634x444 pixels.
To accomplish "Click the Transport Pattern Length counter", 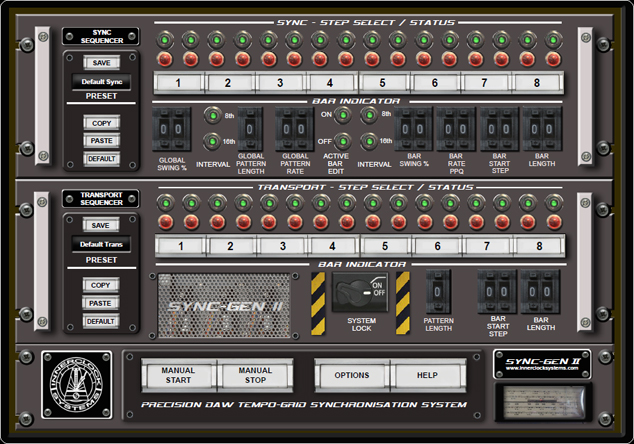I will pyautogui.click(x=439, y=289).
